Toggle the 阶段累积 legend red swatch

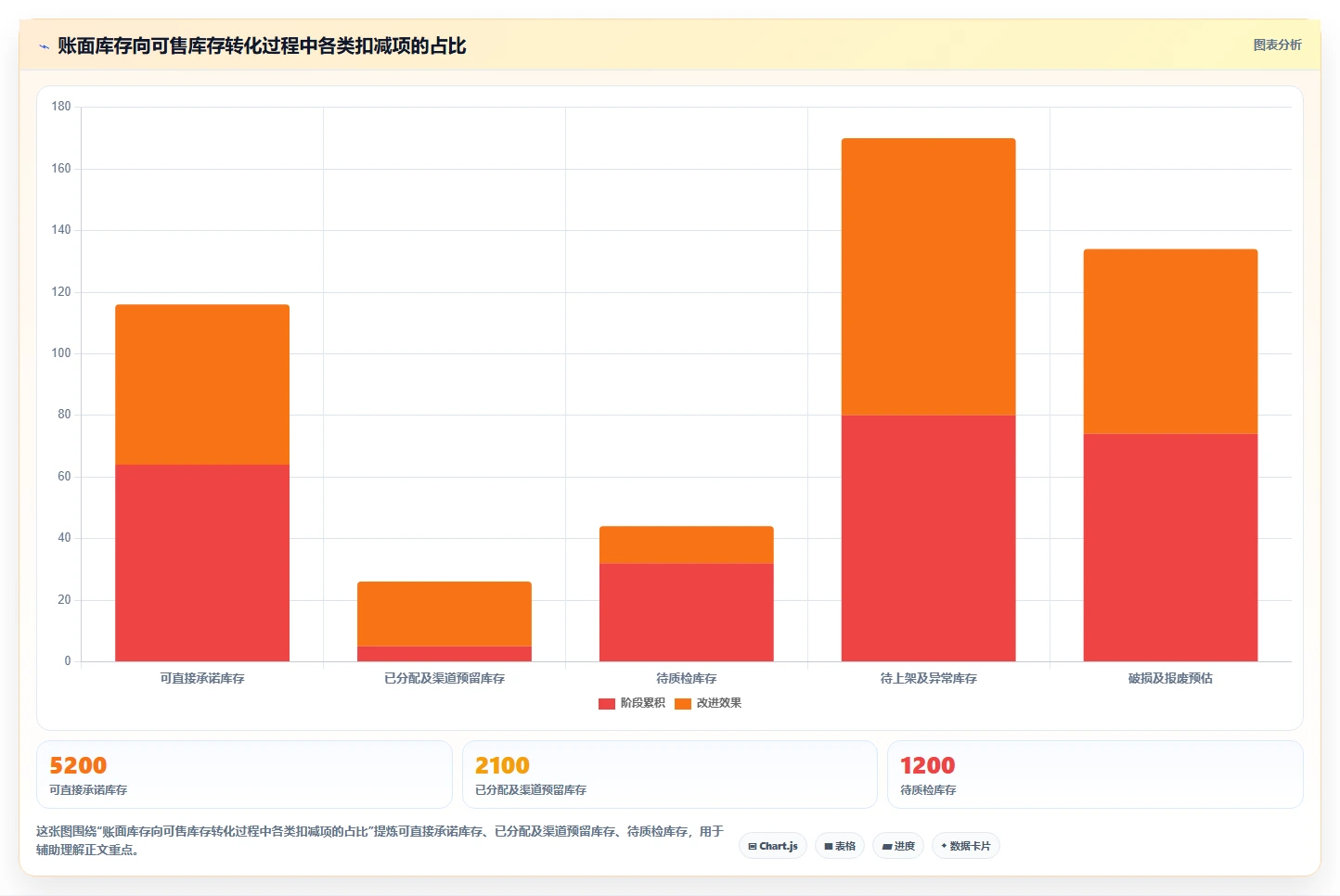[607, 703]
